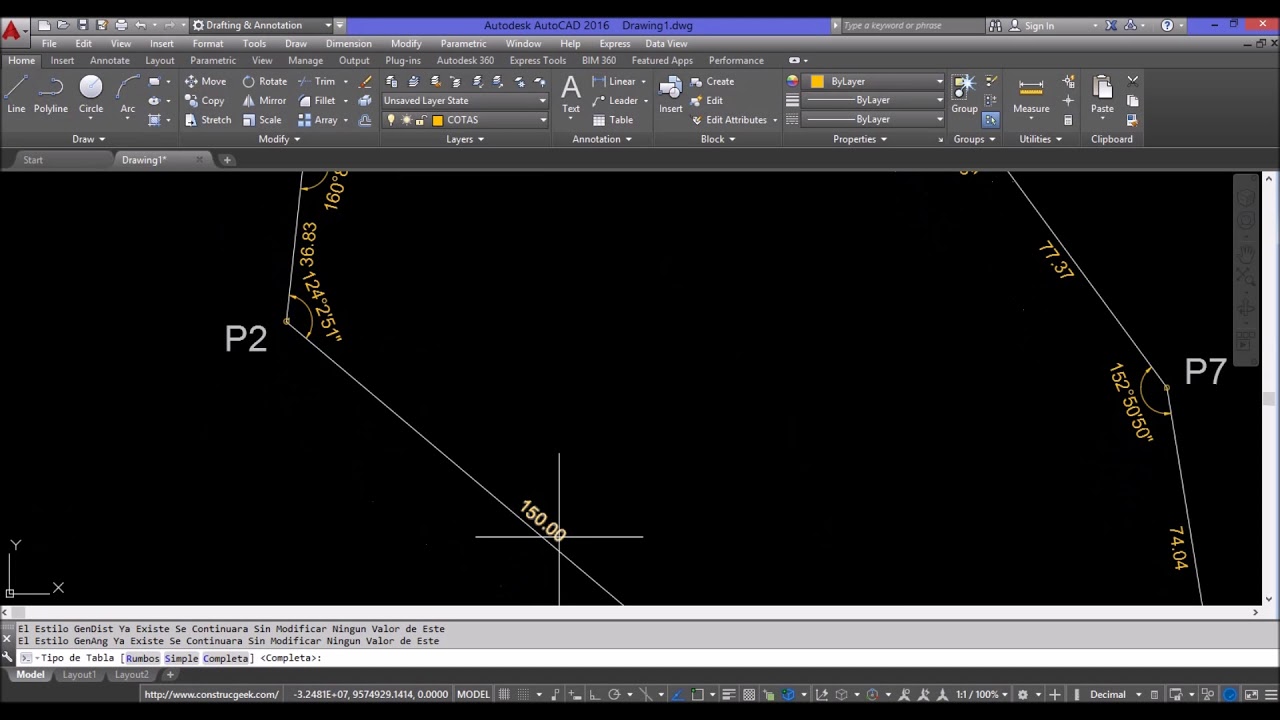
Task: Select the Rumbos table type option
Action: coord(142,658)
